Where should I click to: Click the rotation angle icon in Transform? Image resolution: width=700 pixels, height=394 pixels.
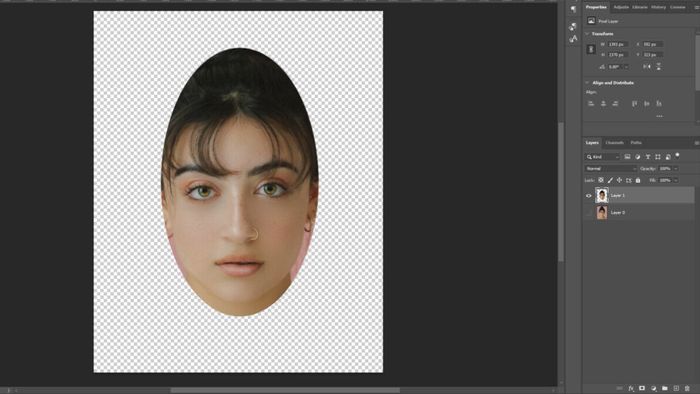pos(602,67)
